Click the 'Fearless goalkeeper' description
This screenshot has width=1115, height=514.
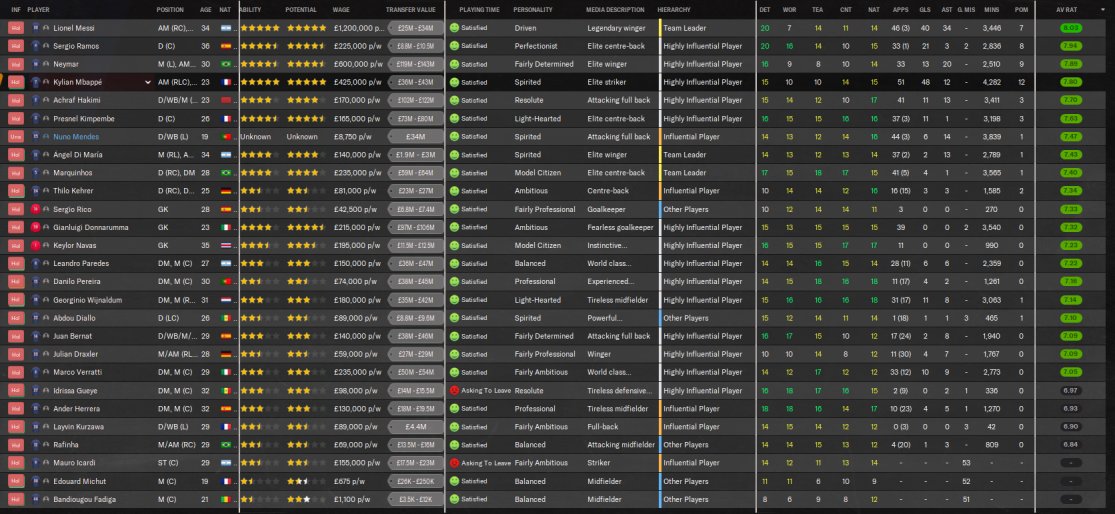tap(620, 227)
